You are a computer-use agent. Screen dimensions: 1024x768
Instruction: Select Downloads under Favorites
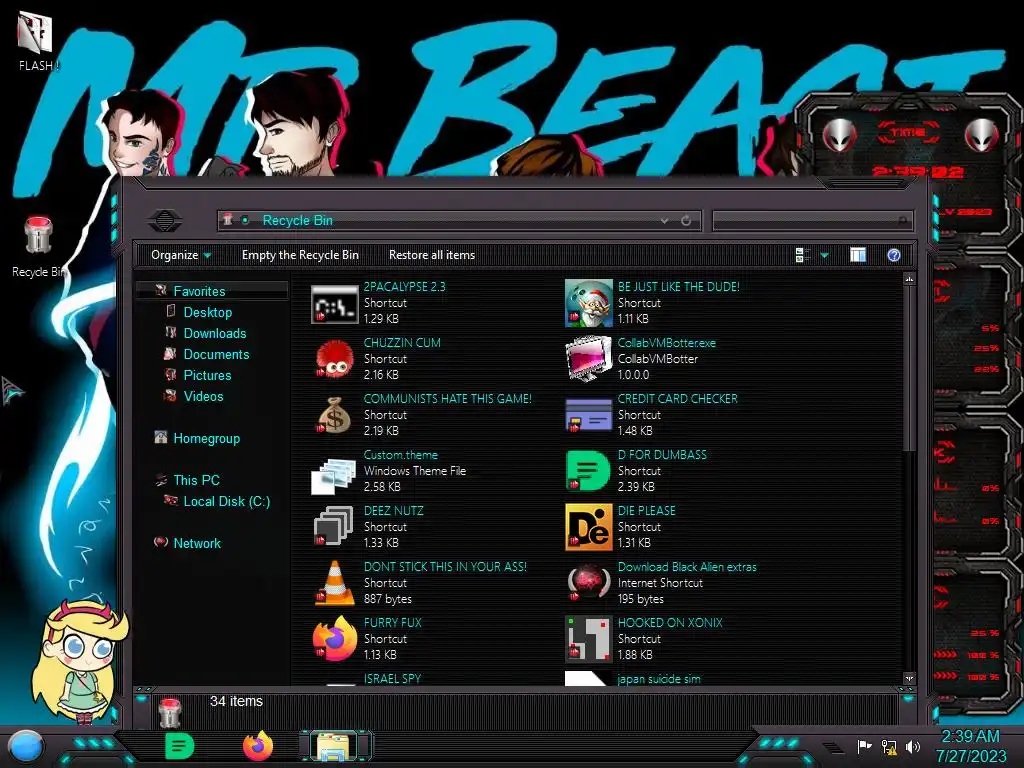[215, 333]
